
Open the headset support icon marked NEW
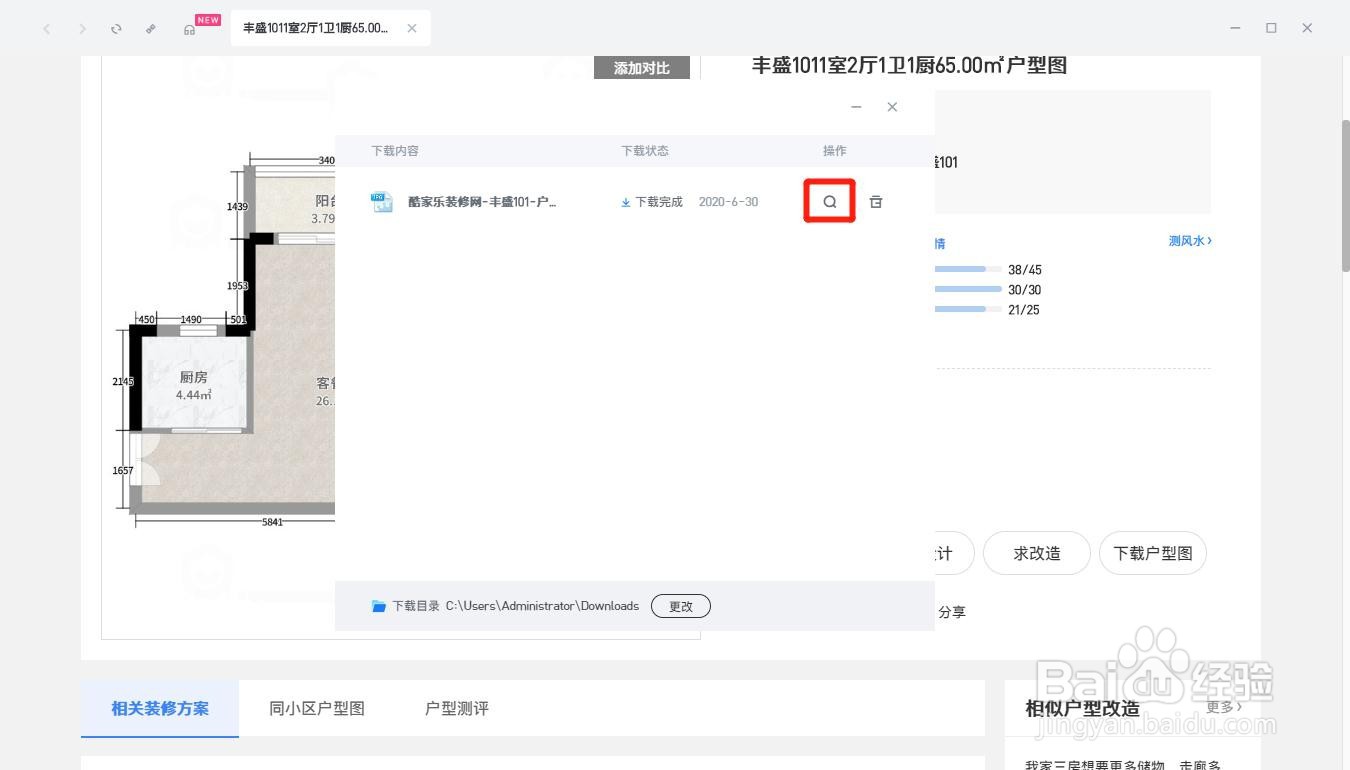189,29
